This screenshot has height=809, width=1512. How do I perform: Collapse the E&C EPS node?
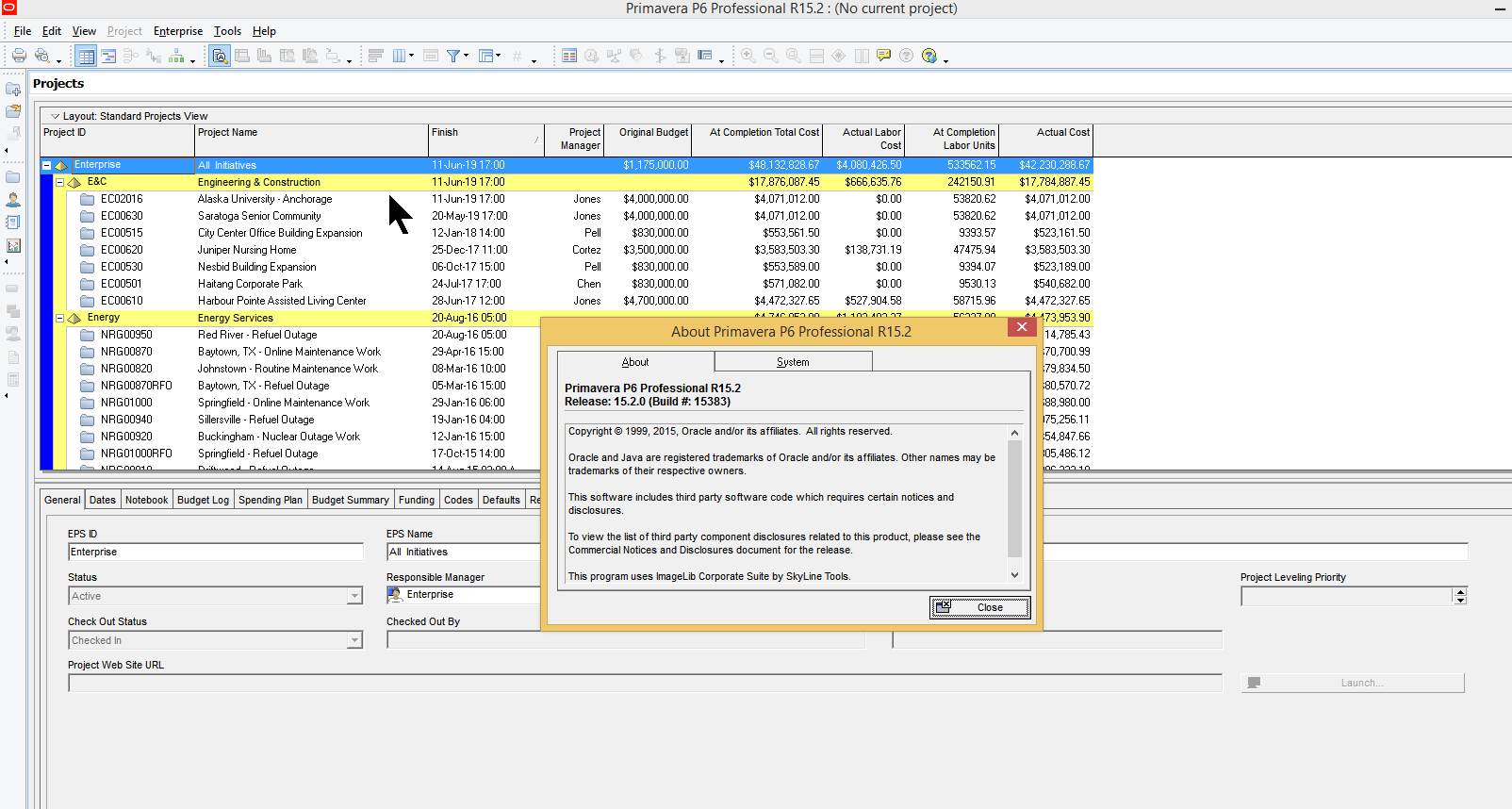(59, 182)
